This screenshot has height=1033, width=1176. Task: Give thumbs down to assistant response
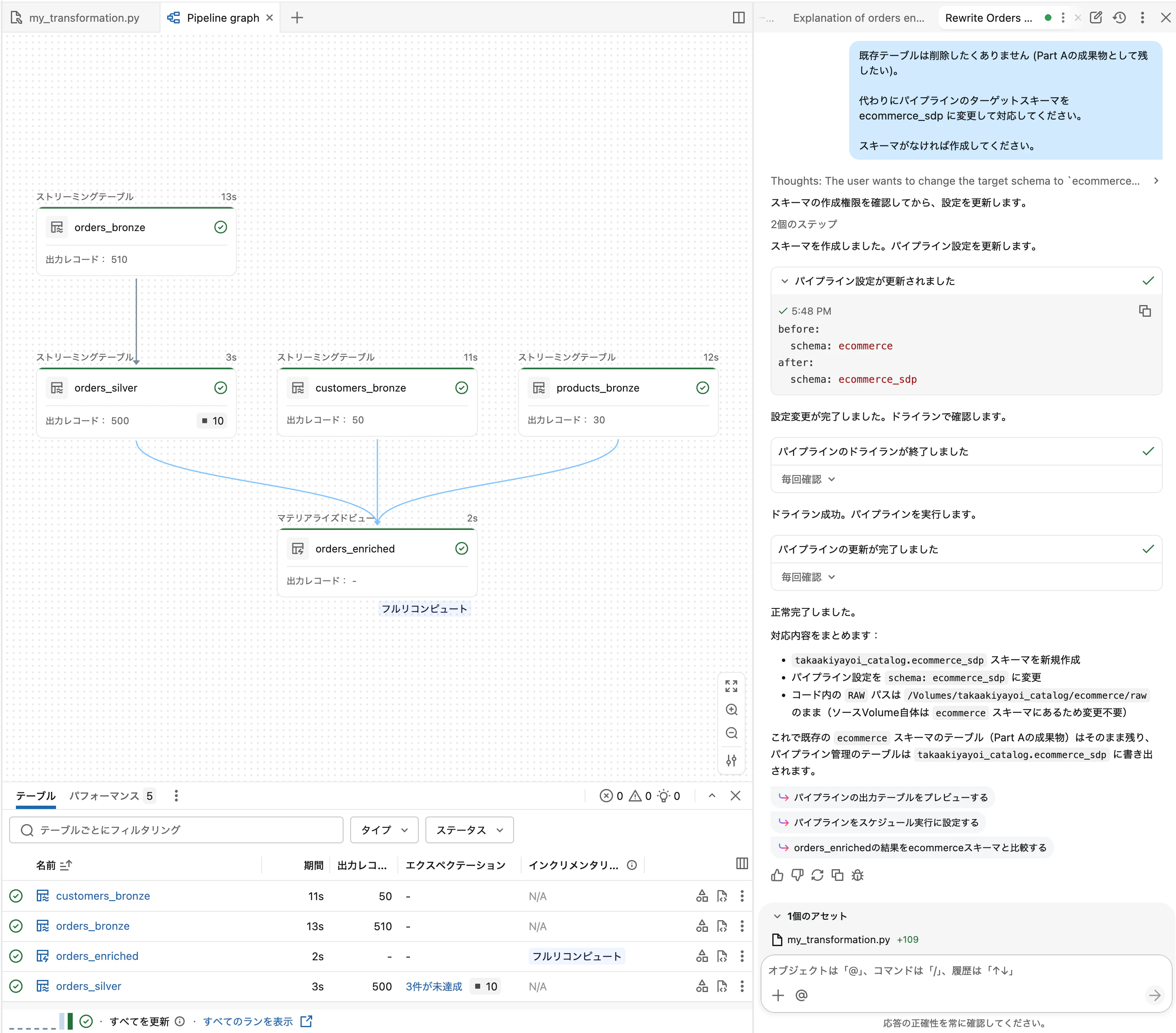(797, 875)
